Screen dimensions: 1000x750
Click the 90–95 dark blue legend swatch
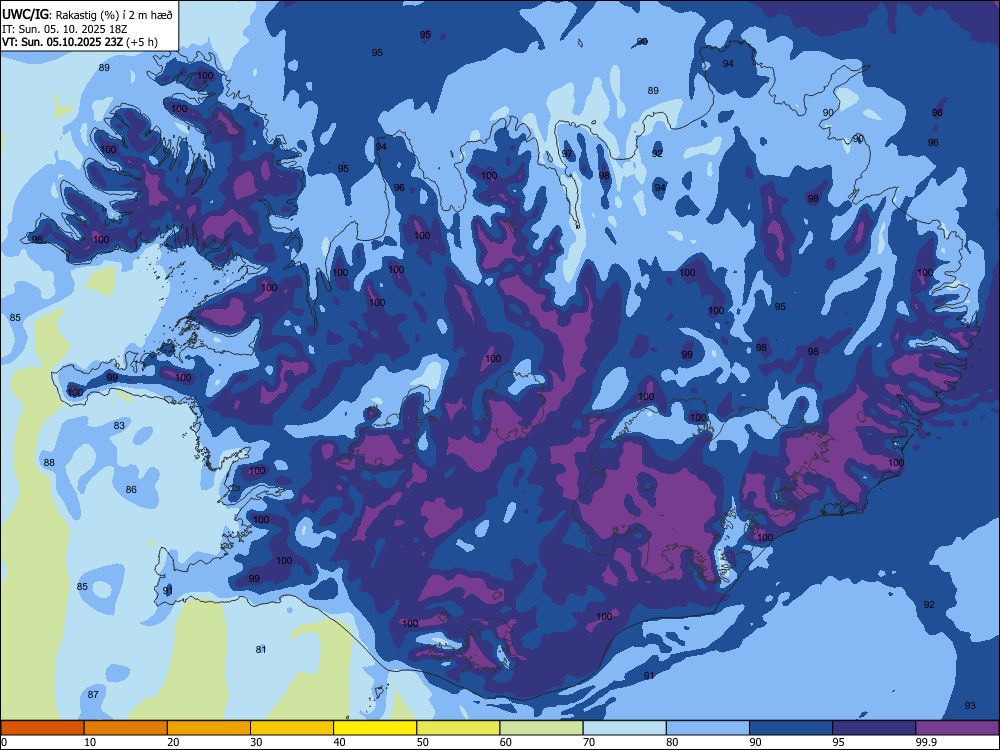(791, 728)
